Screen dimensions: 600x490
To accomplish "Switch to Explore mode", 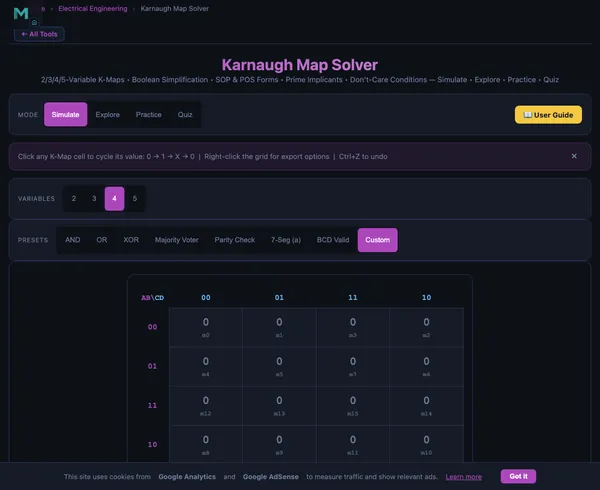I will 108,114.
